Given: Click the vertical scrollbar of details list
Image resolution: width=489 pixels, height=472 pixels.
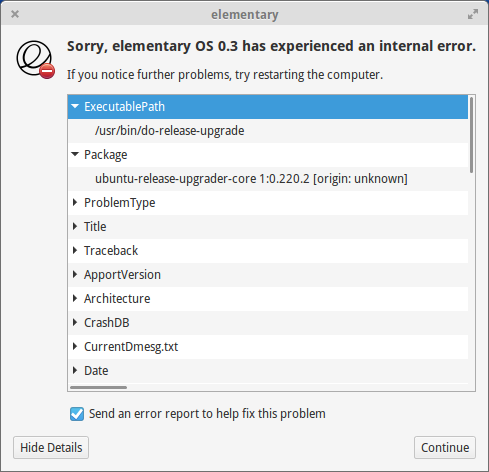Looking at the screenshot, I should (x=471, y=135).
